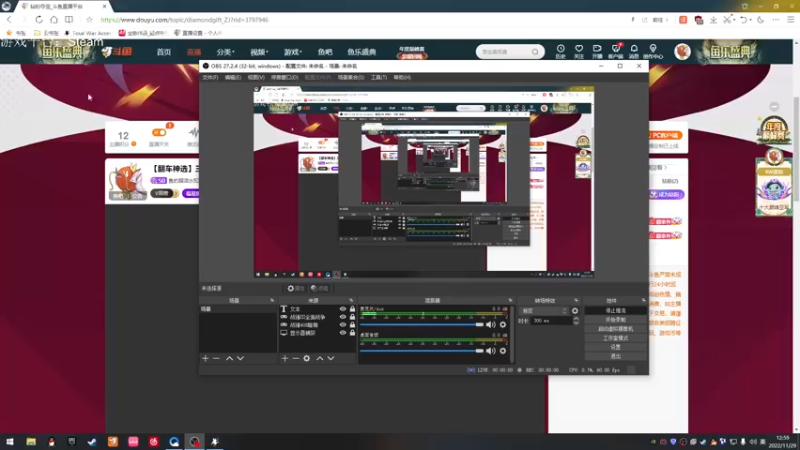Click the source properties gear button above panels
Viewport: 800px width, 450px height.
coord(296,288)
